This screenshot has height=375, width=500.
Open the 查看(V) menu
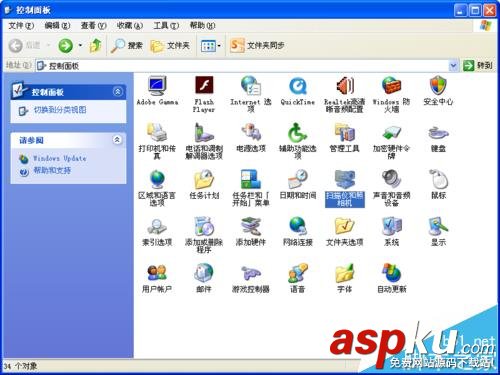tap(93, 25)
